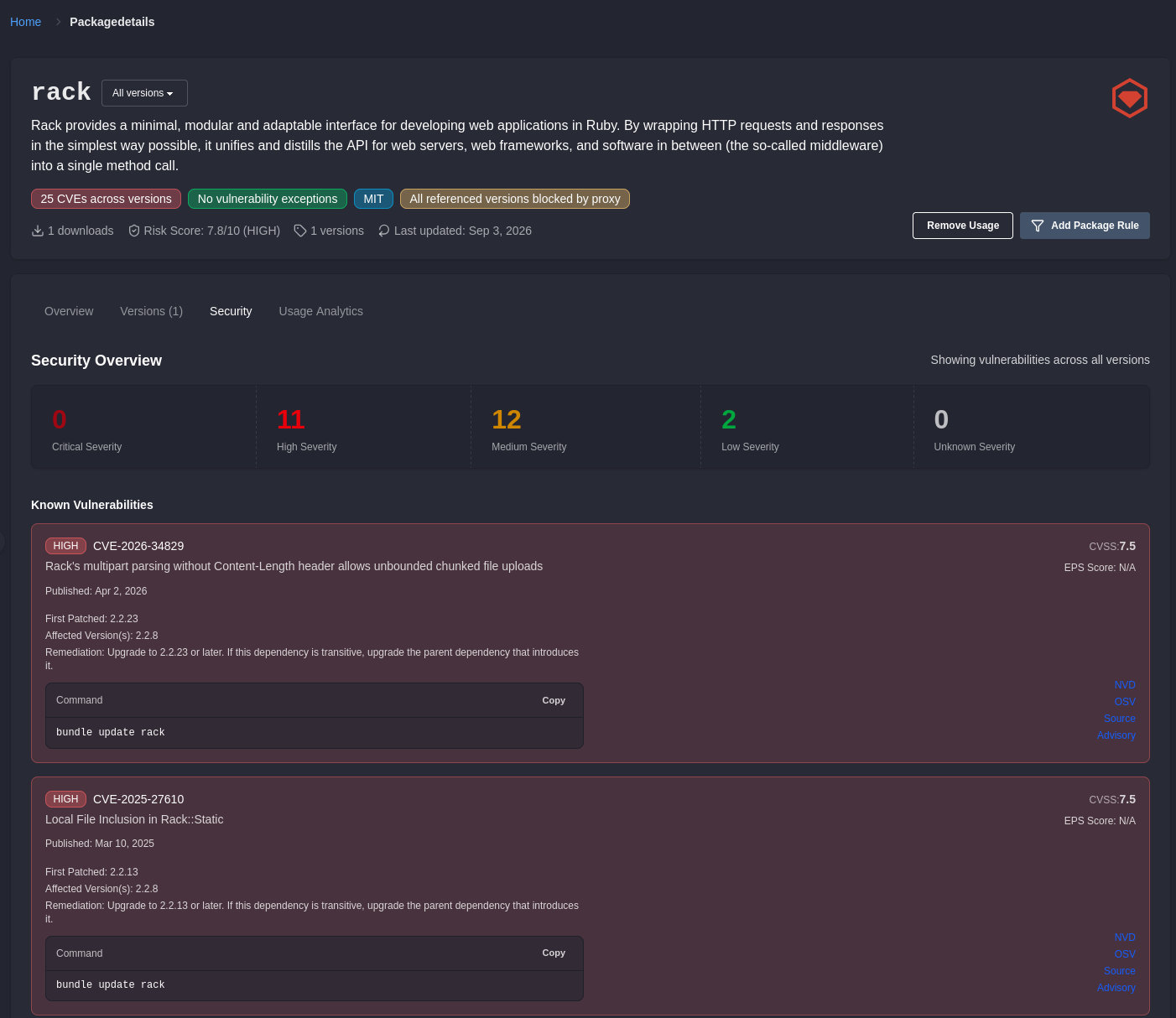Click 'Risk Score: 7.8/10 (HIGH)' text
Screen dimensions: 1176x1018
[x=212, y=231]
